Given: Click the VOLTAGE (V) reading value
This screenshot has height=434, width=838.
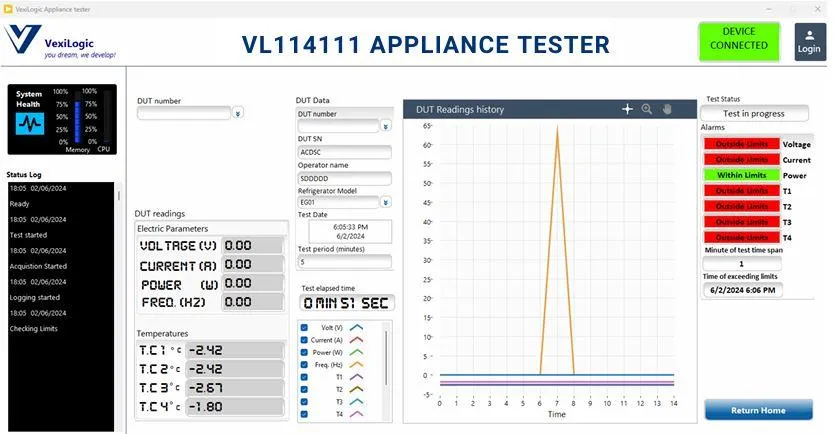Looking at the screenshot, I should point(252,245).
